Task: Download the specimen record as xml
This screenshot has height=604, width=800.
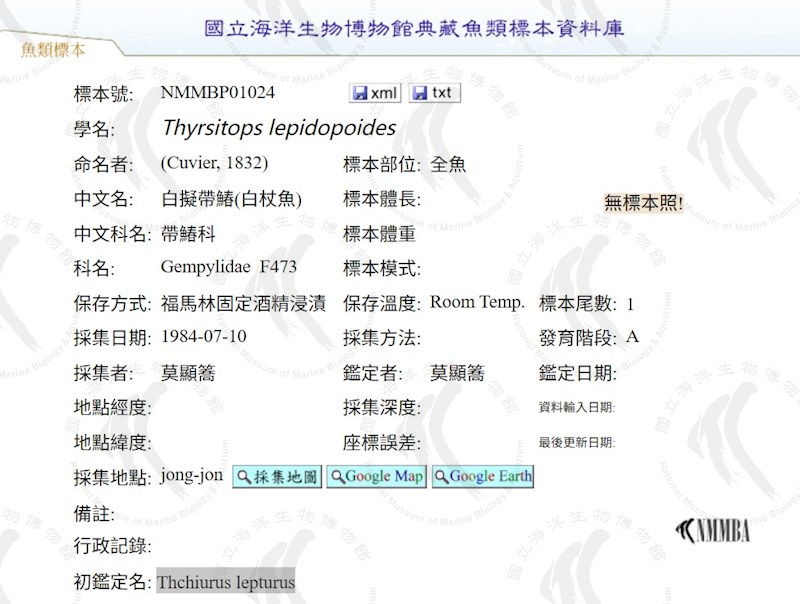Action: point(375,93)
